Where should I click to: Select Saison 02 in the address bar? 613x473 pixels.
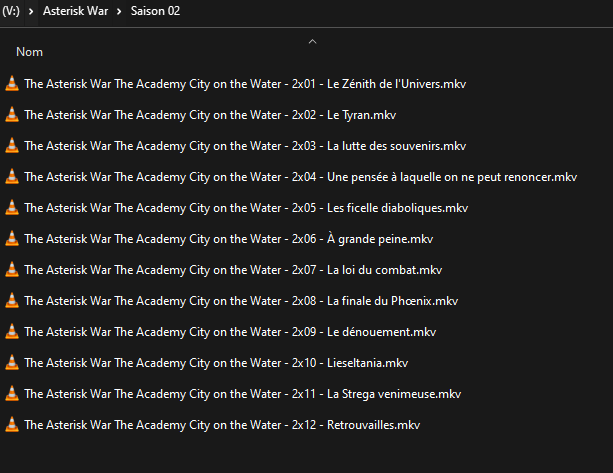[x=155, y=11]
